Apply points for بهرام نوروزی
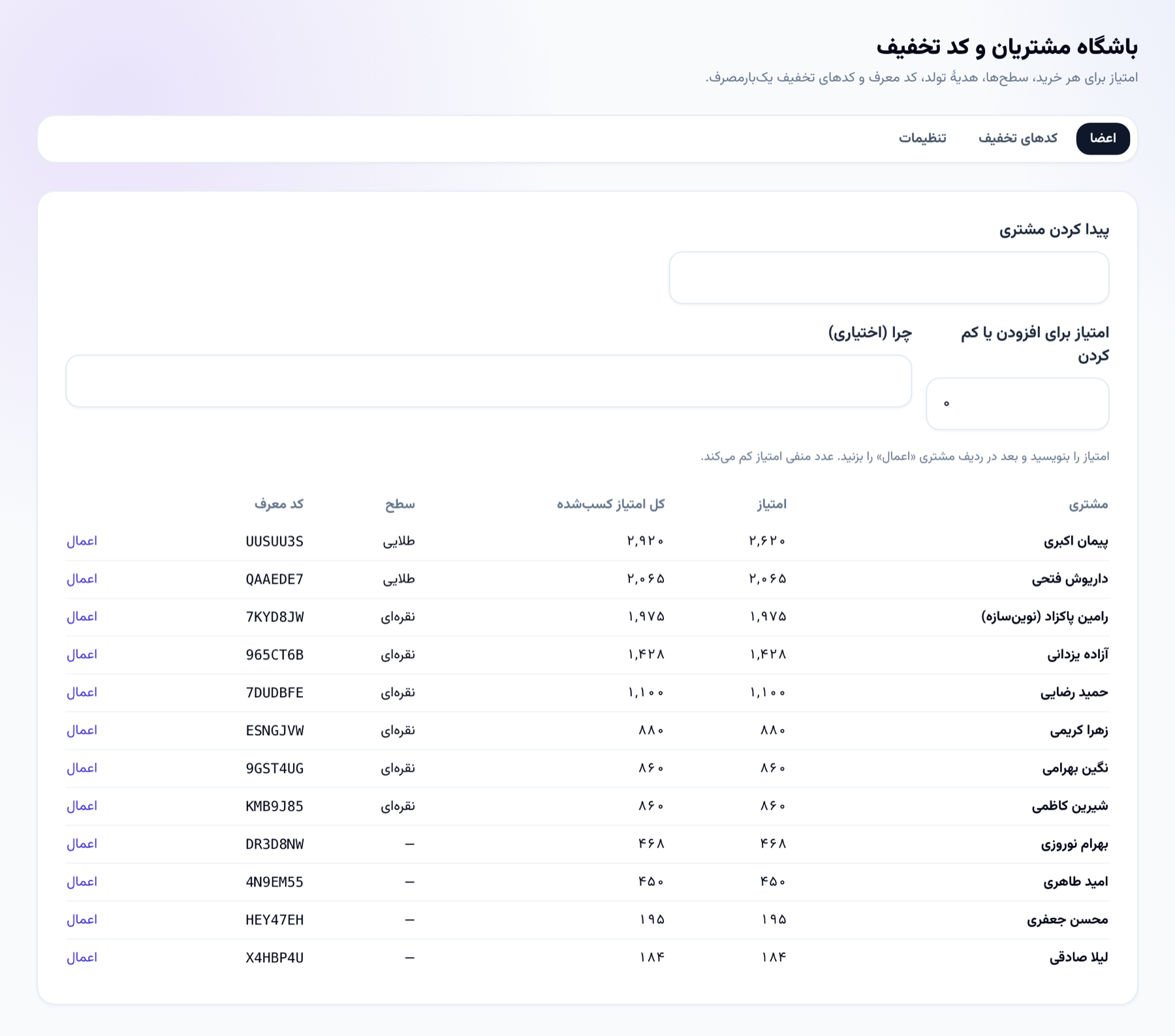The width and height of the screenshot is (1175, 1036). click(82, 844)
